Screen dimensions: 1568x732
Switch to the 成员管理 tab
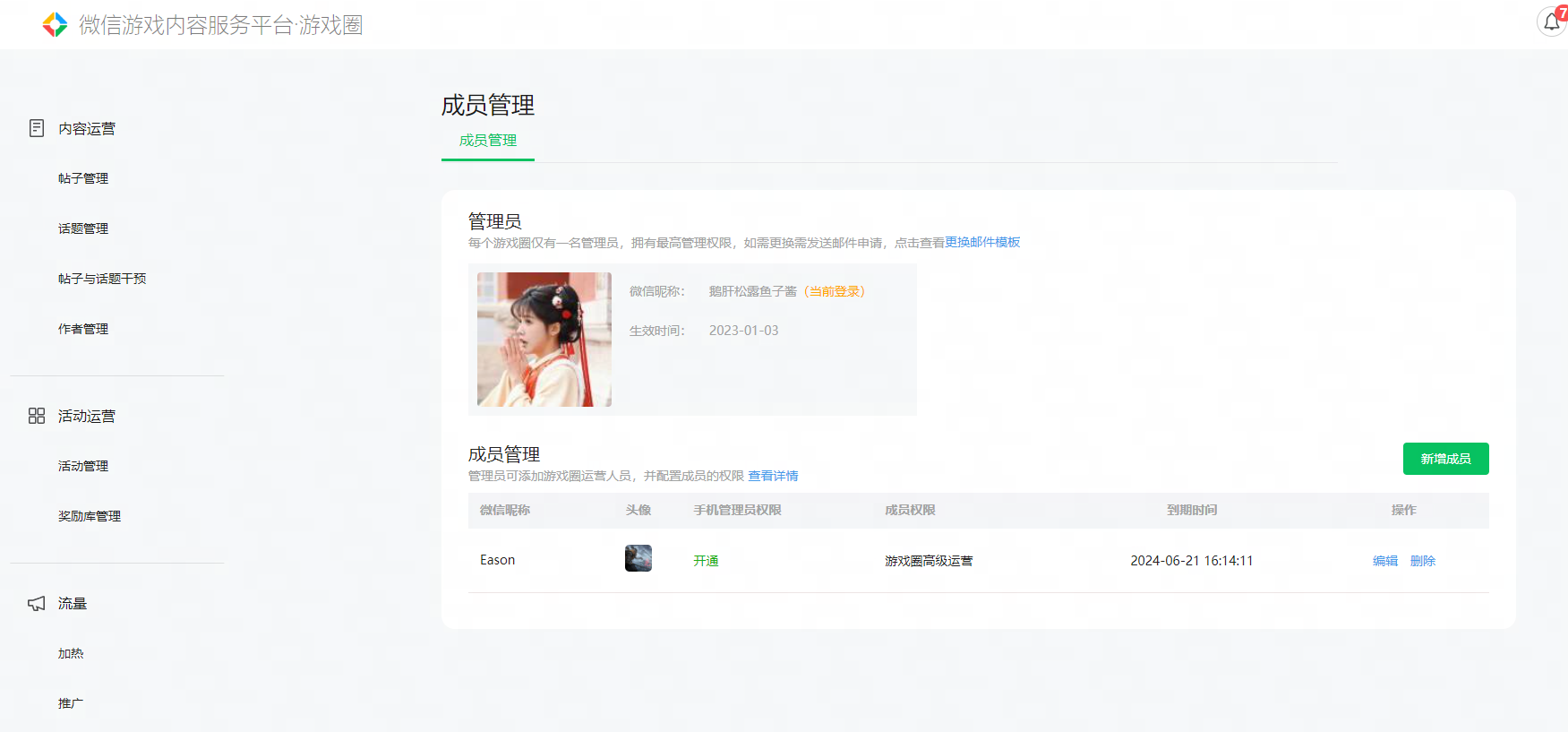click(x=488, y=141)
